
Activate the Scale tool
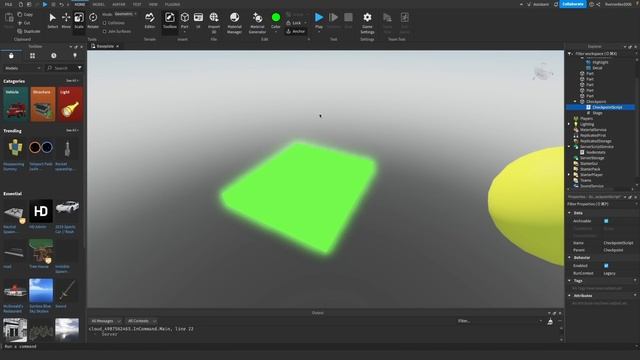pos(79,20)
